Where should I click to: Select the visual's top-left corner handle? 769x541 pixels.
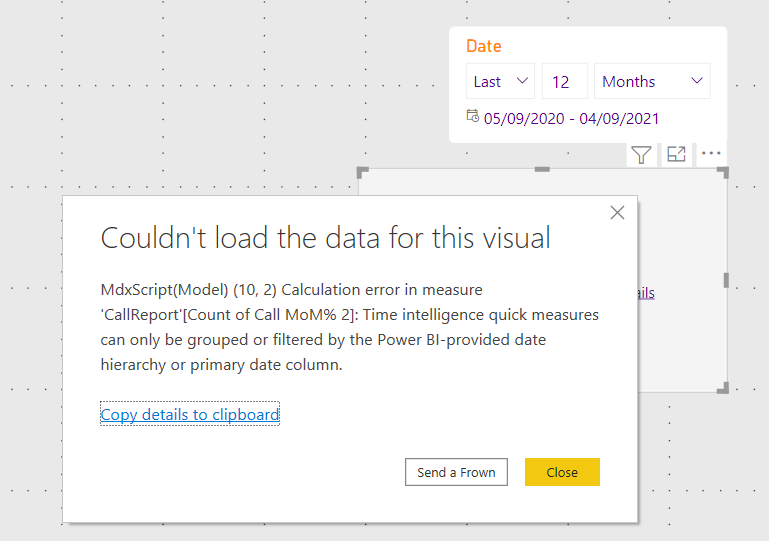coord(362,172)
